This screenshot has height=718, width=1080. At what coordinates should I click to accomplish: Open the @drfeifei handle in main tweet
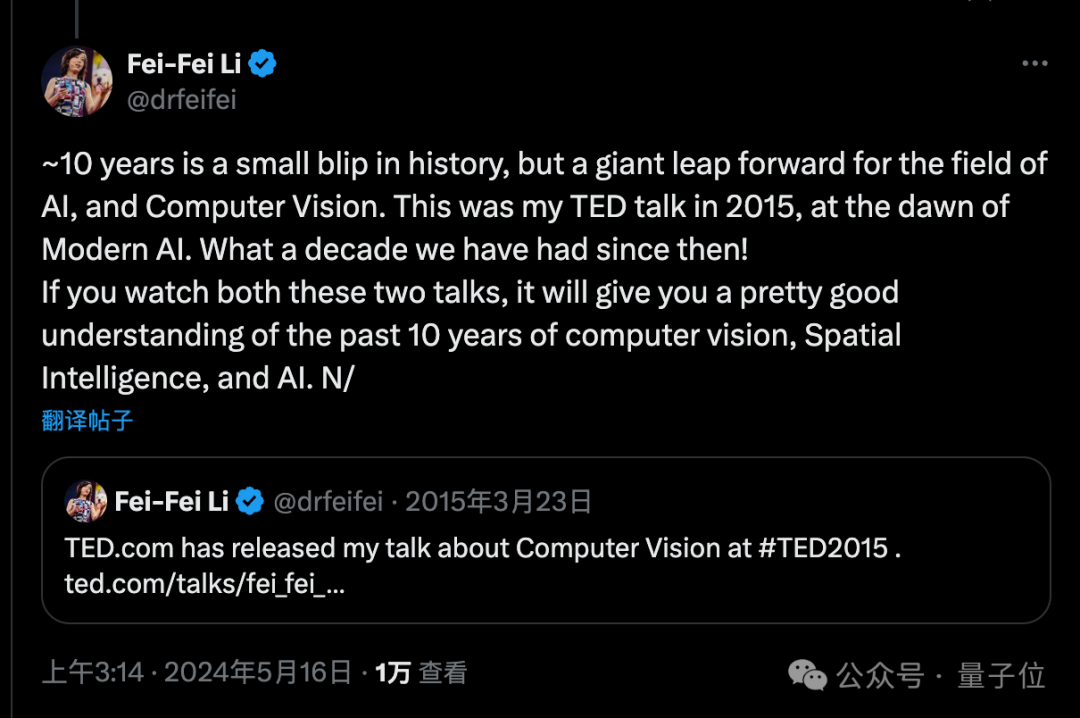182,100
